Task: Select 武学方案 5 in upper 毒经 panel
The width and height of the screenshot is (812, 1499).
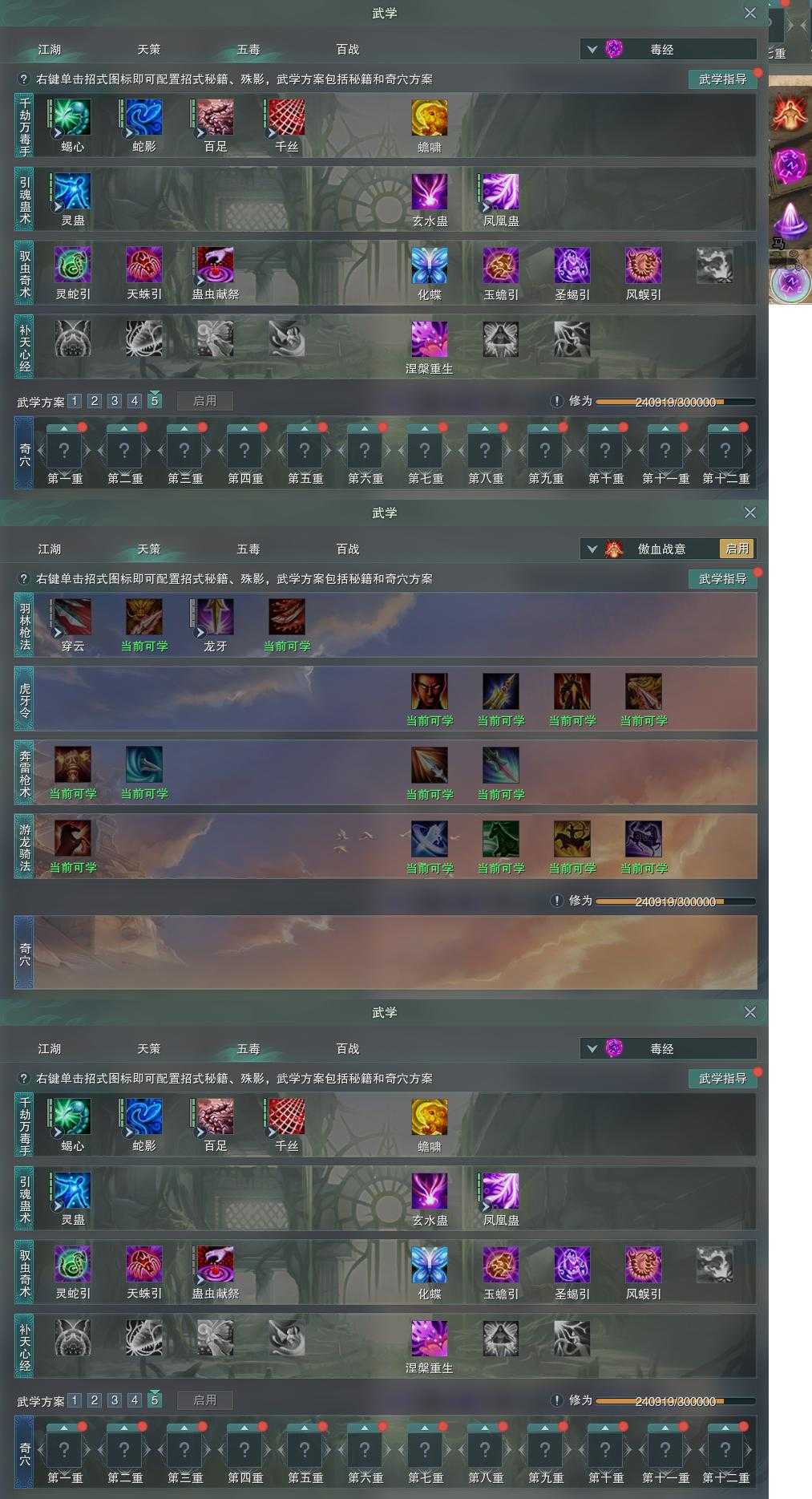Action: click(155, 401)
